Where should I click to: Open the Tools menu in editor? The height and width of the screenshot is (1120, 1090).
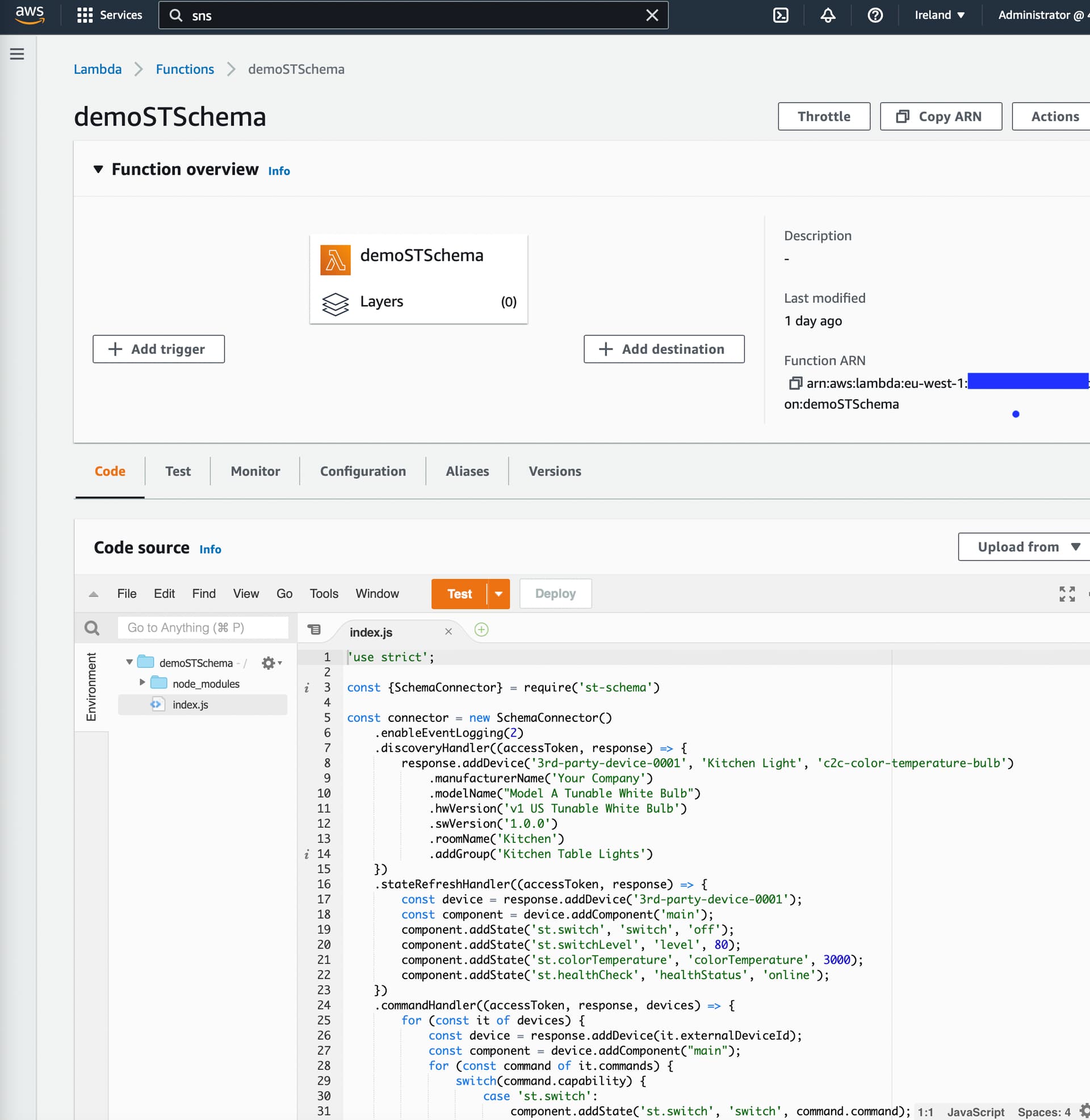[x=324, y=594]
